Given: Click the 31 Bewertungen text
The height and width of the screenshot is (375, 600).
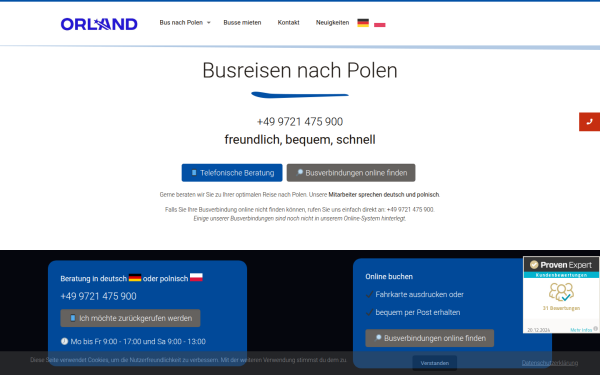Looking at the screenshot, I should click(561, 308).
